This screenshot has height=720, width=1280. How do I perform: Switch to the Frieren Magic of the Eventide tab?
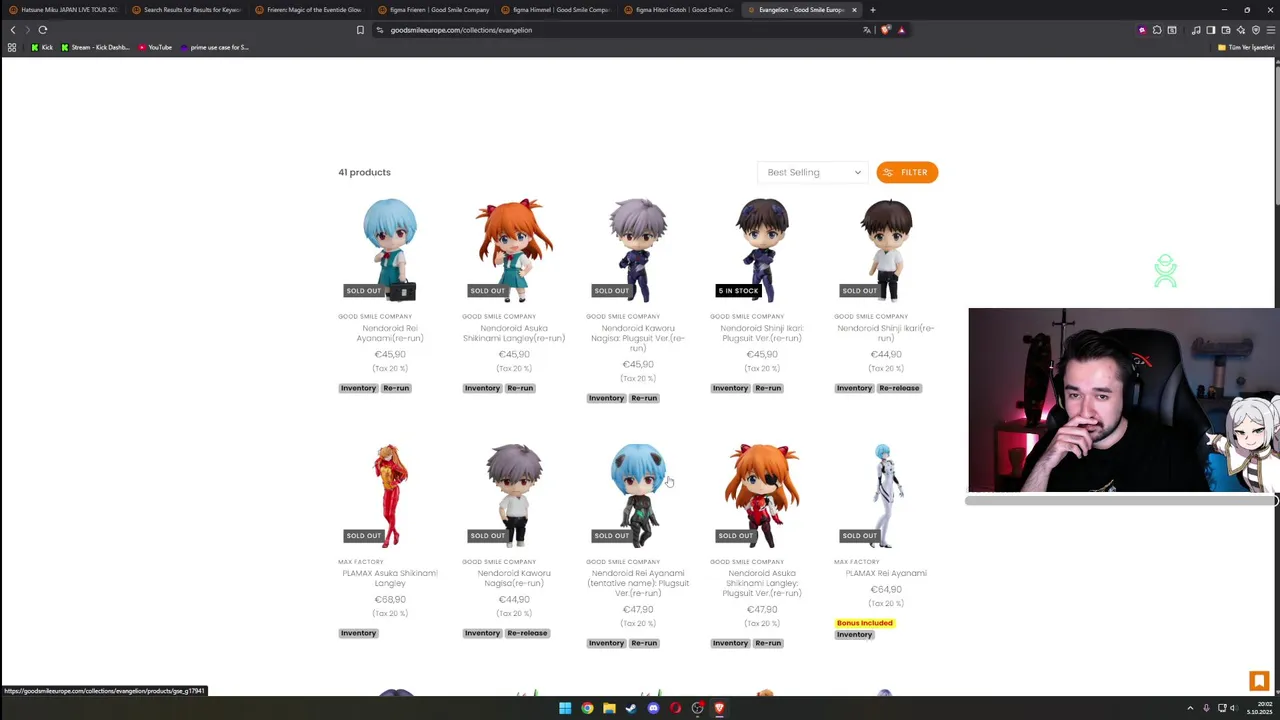tap(309, 10)
